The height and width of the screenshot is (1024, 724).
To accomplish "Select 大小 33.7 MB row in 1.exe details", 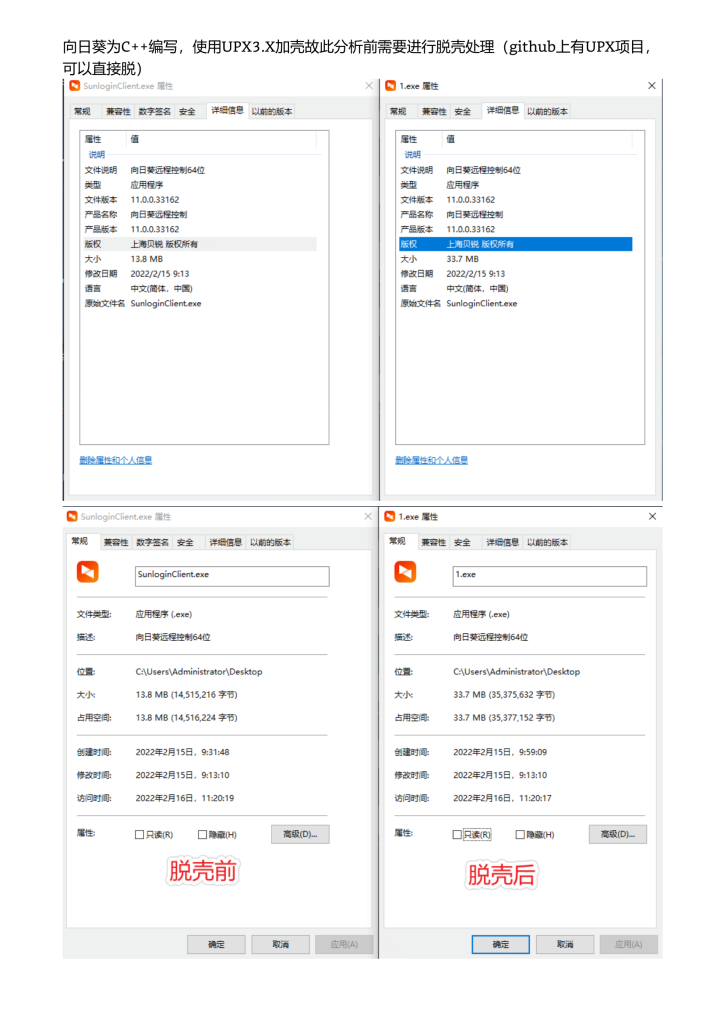I will [x=515, y=259].
